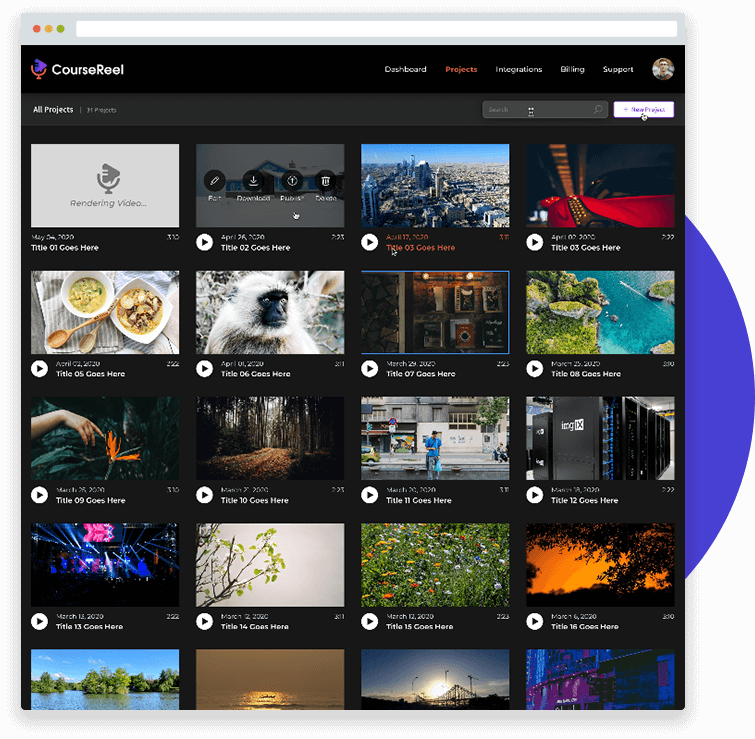Play the Title 14 Goes Here video
This screenshot has width=755, height=739.
[205, 622]
